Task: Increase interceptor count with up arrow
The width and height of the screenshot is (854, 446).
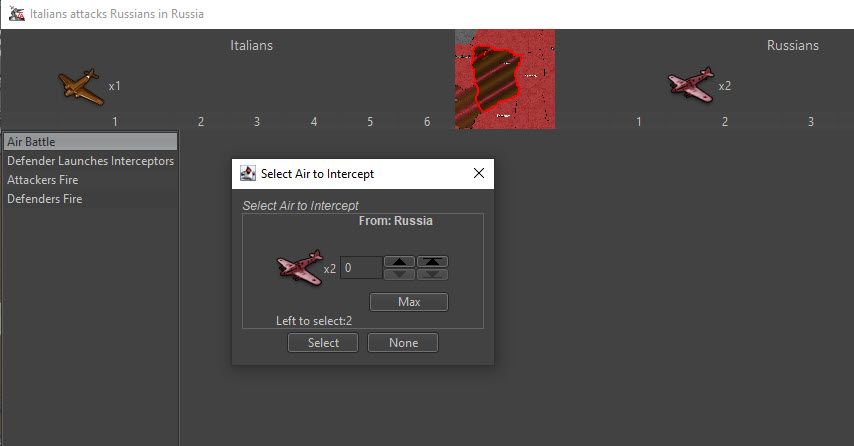Action: click(400, 262)
